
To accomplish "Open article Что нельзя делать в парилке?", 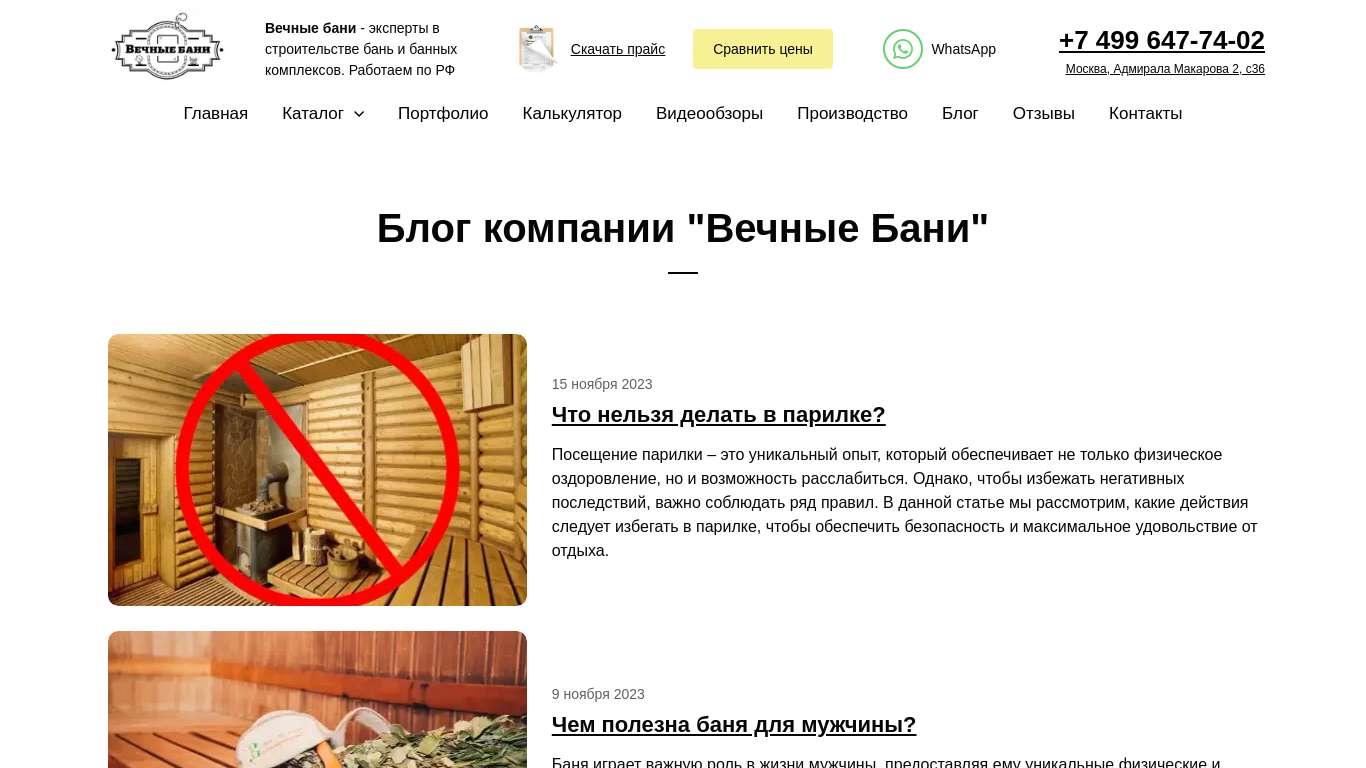I will [719, 414].
